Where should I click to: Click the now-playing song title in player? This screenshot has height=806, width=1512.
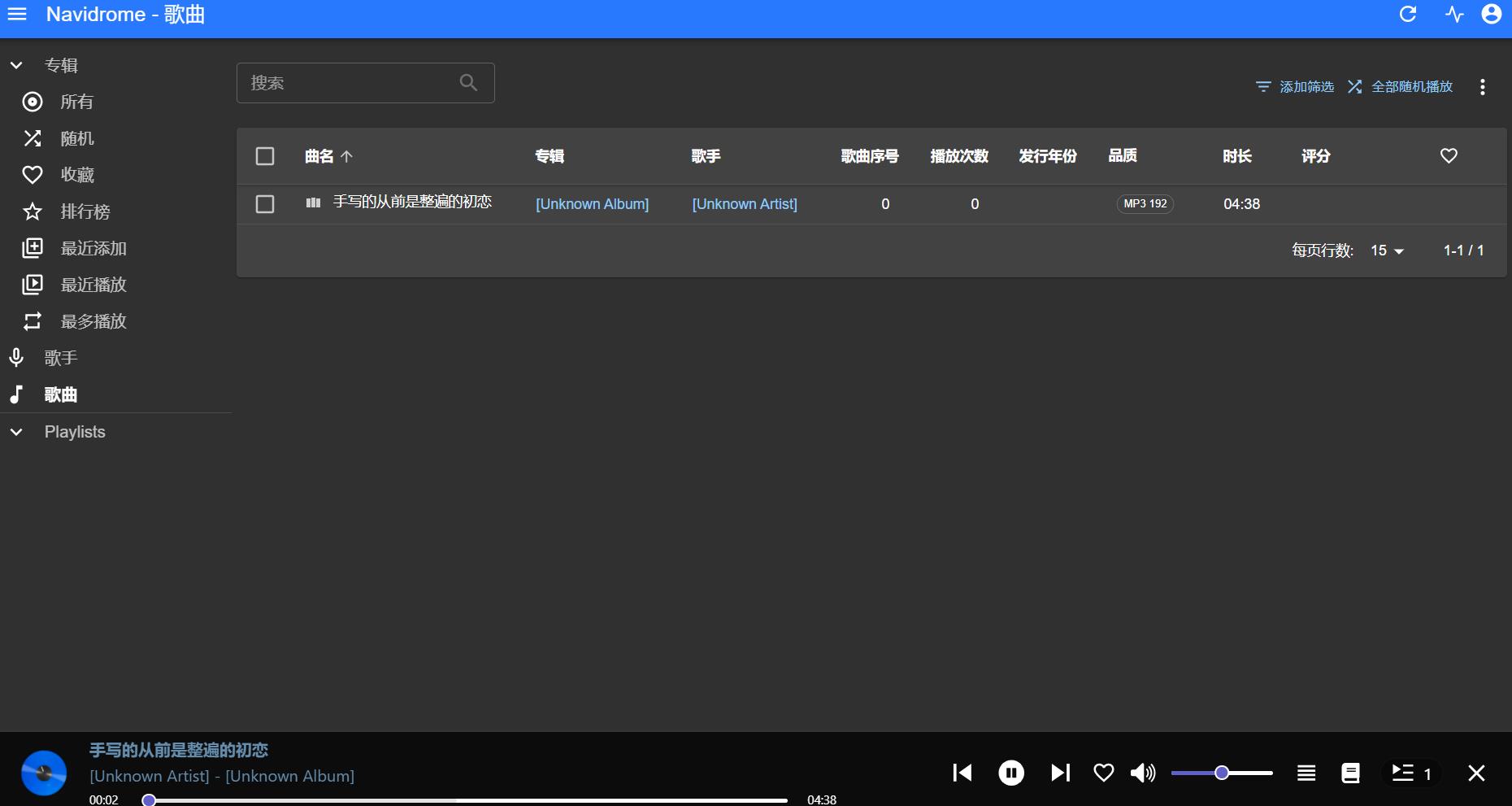tap(179, 750)
